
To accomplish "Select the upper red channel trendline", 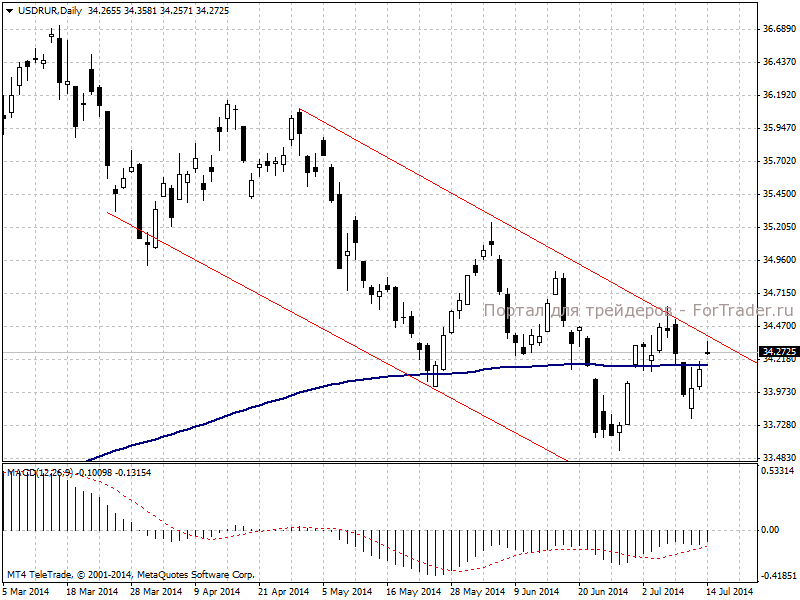I will (528, 236).
